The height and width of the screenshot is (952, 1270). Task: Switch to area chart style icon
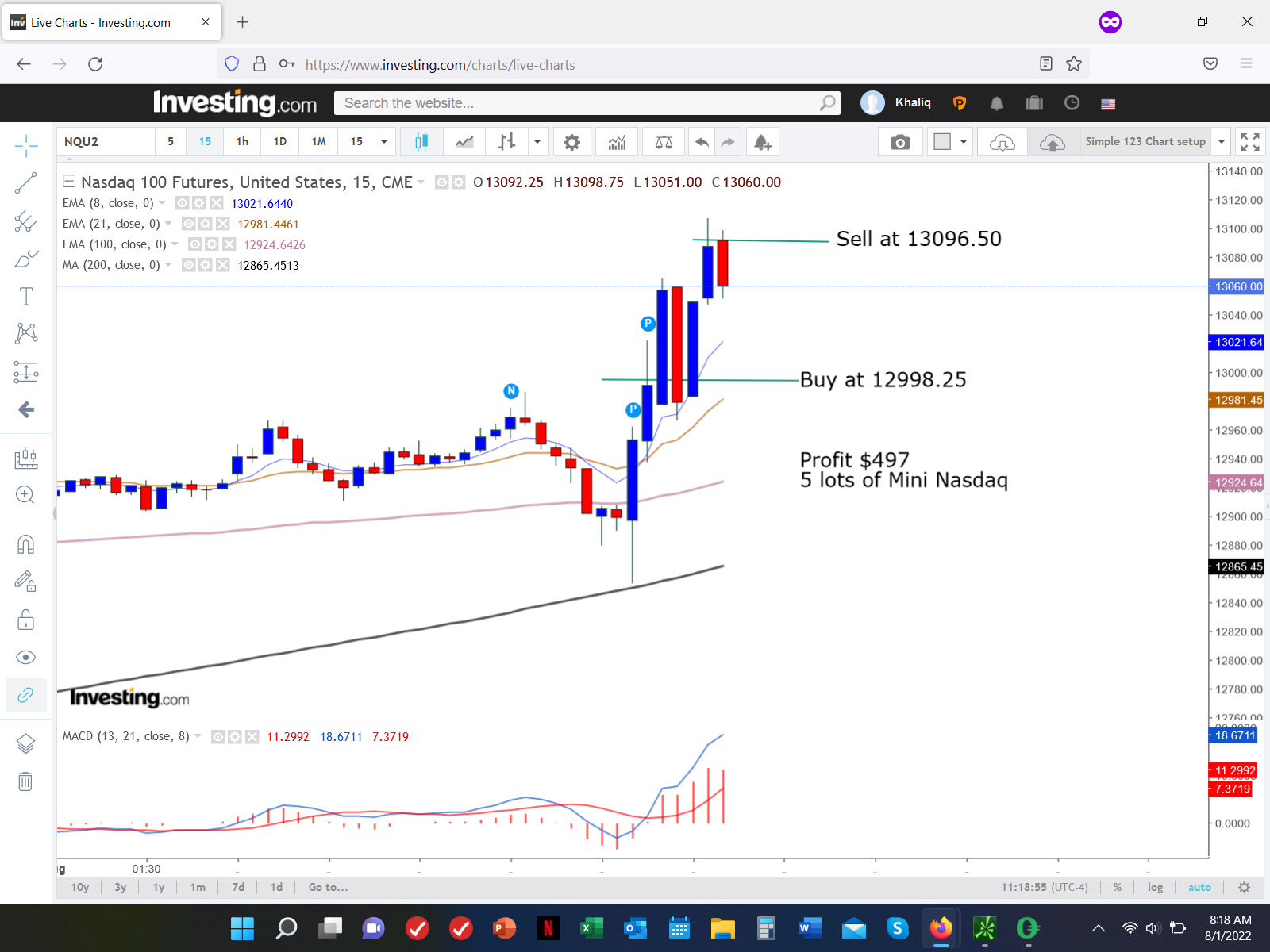pyautogui.click(x=464, y=142)
